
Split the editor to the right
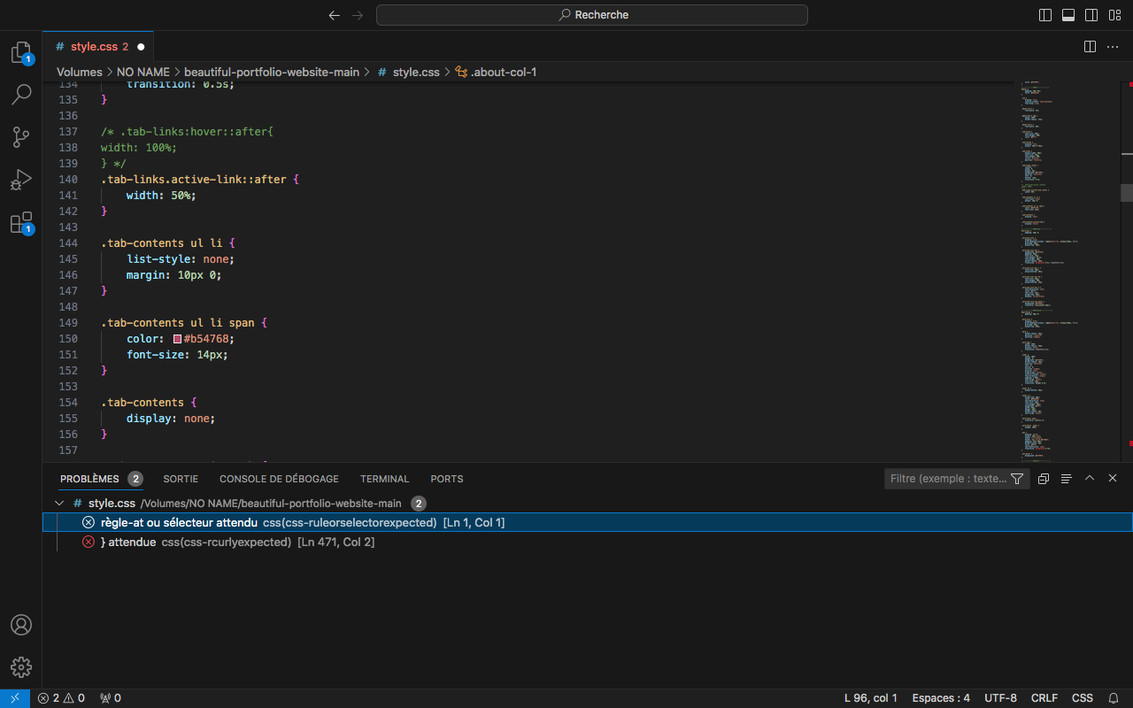pos(1090,46)
